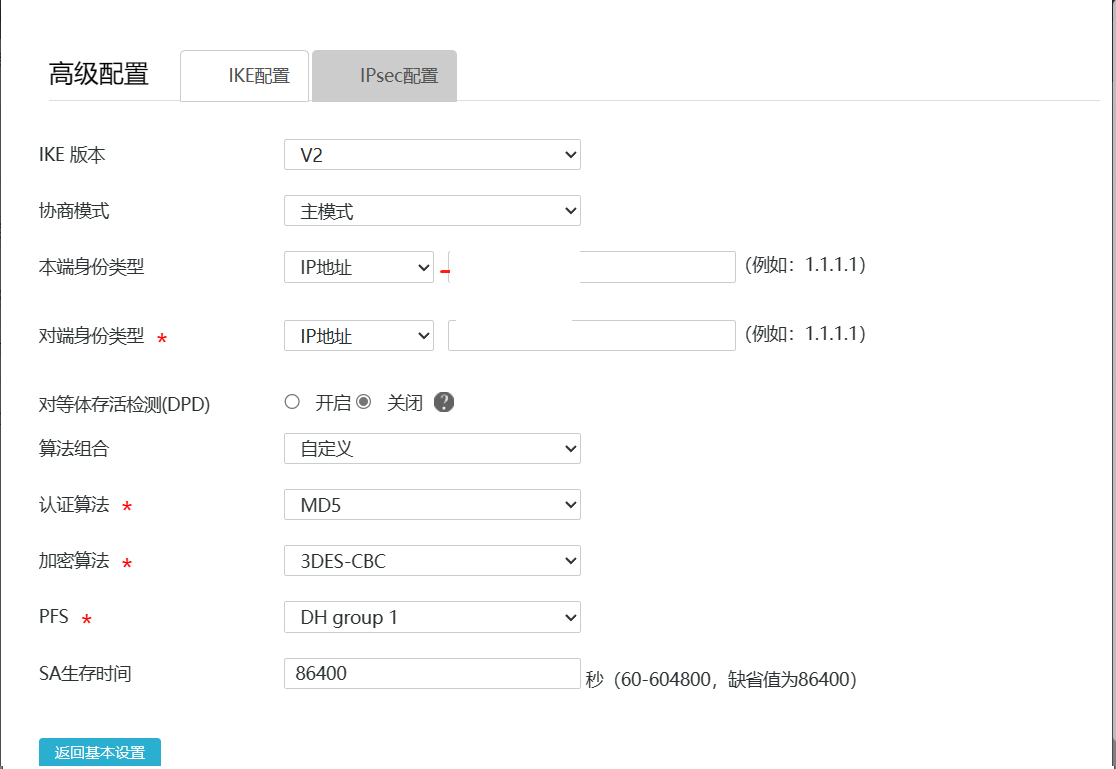
Task: Open the IKE 版本 dropdown
Action: (x=432, y=155)
